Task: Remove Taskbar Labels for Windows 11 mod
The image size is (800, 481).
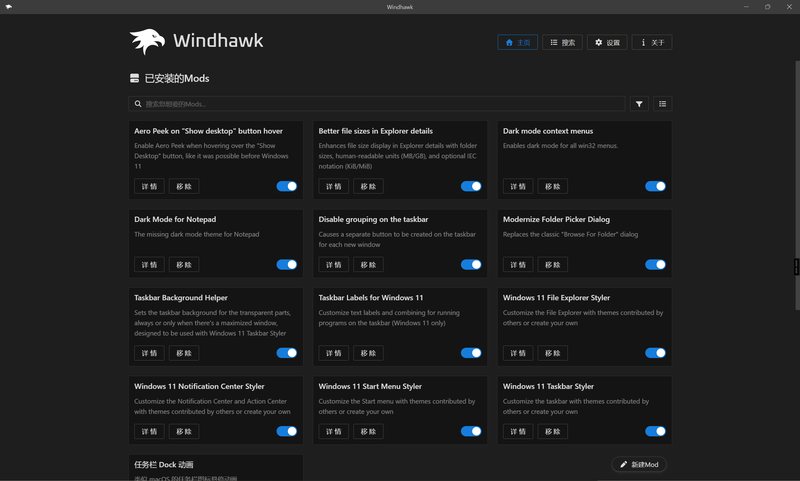Action: click(368, 353)
